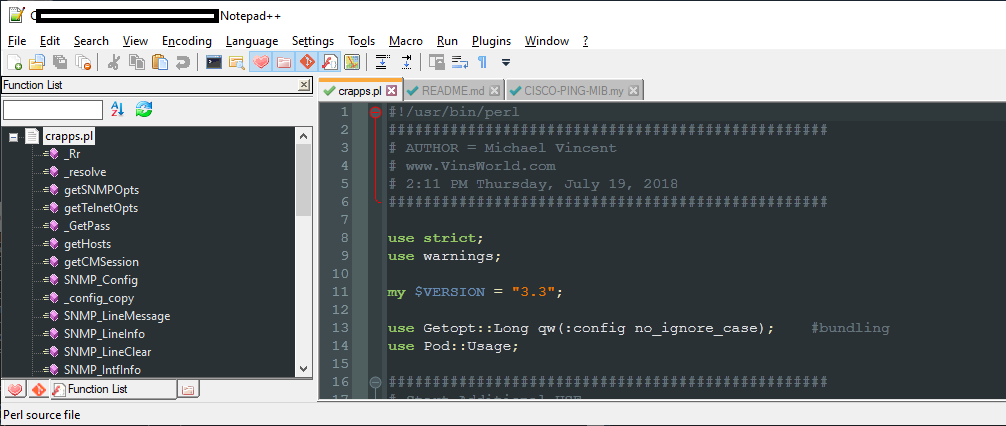
Task: Toggle the Folder as Workspace toolbar icon
Action: [283, 62]
